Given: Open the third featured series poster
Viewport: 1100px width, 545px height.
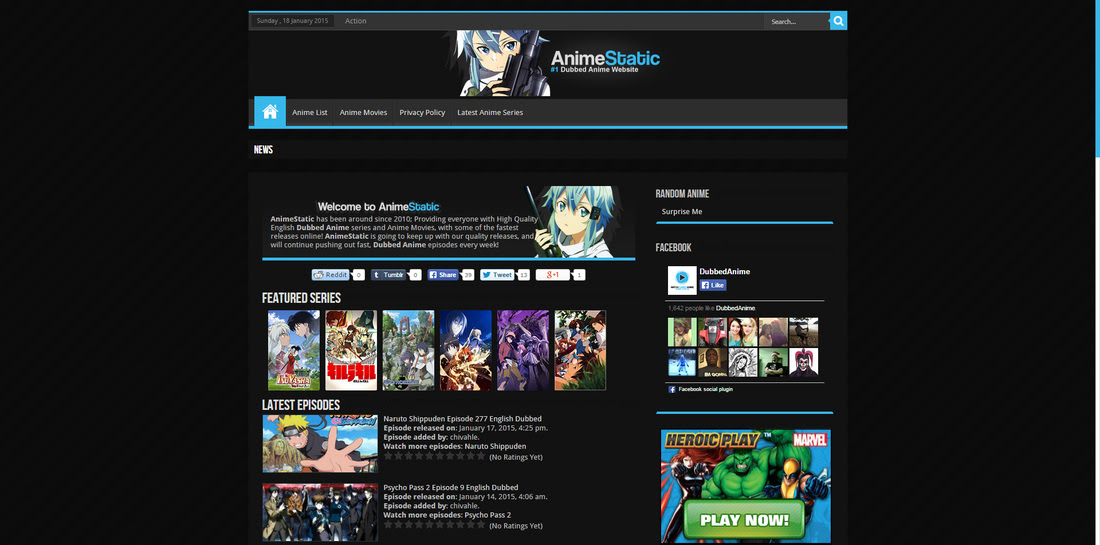Looking at the screenshot, I should 408,350.
